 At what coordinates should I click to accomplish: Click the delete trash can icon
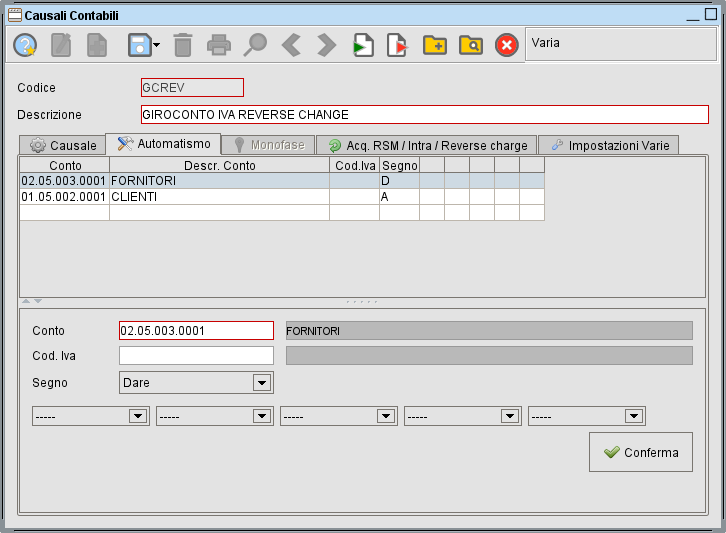183,45
